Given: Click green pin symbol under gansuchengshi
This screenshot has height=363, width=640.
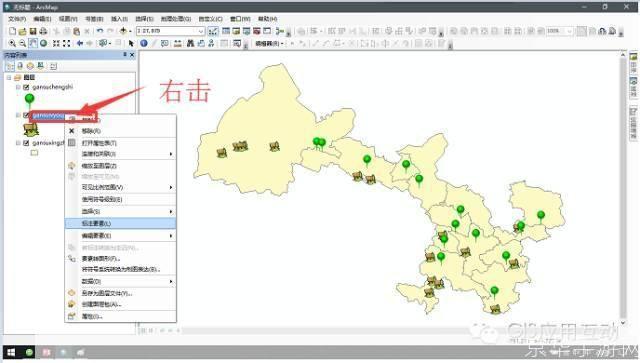Looking at the screenshot, I should point(29,100).
